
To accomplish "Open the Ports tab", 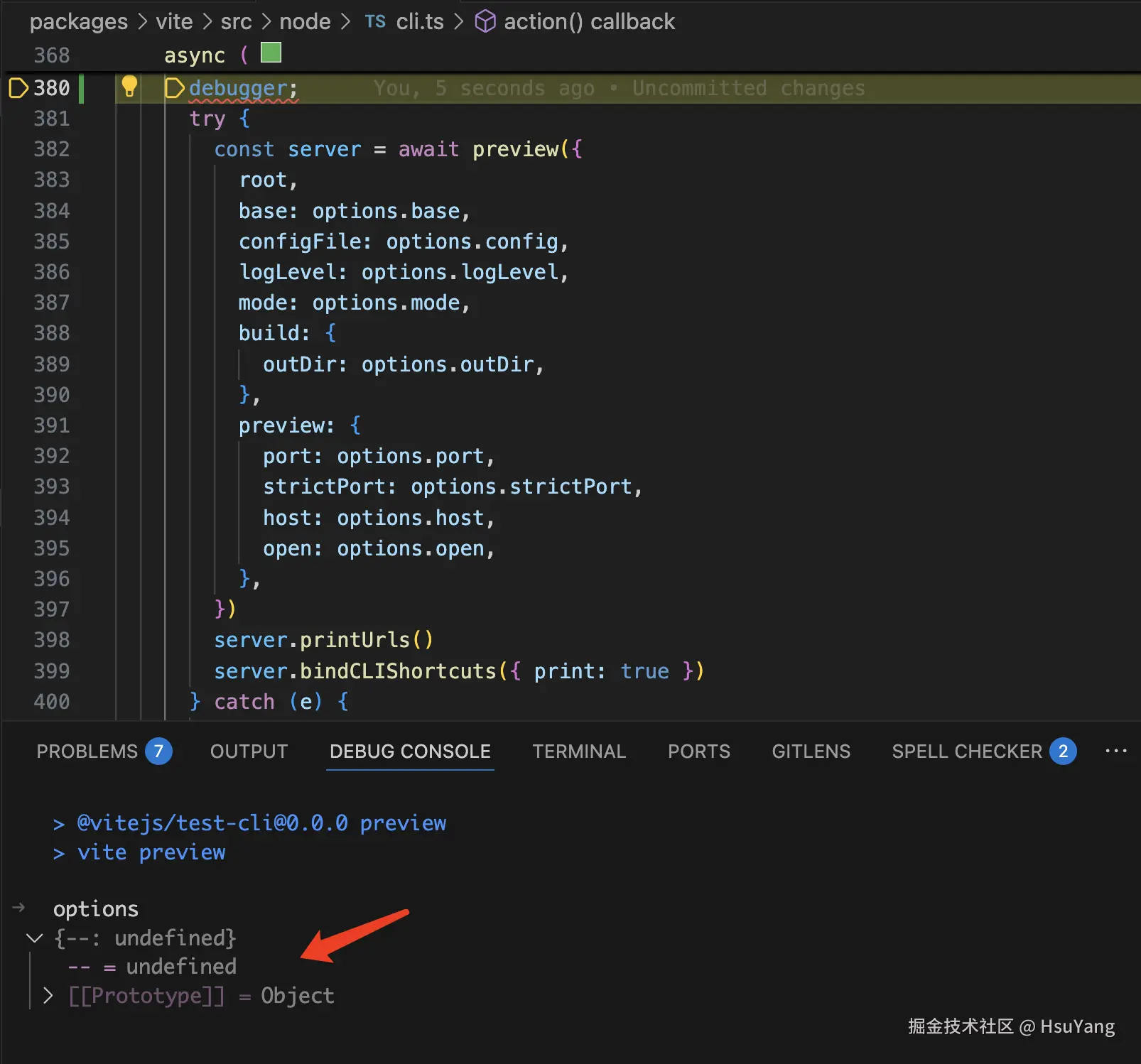I will point(699,751).
